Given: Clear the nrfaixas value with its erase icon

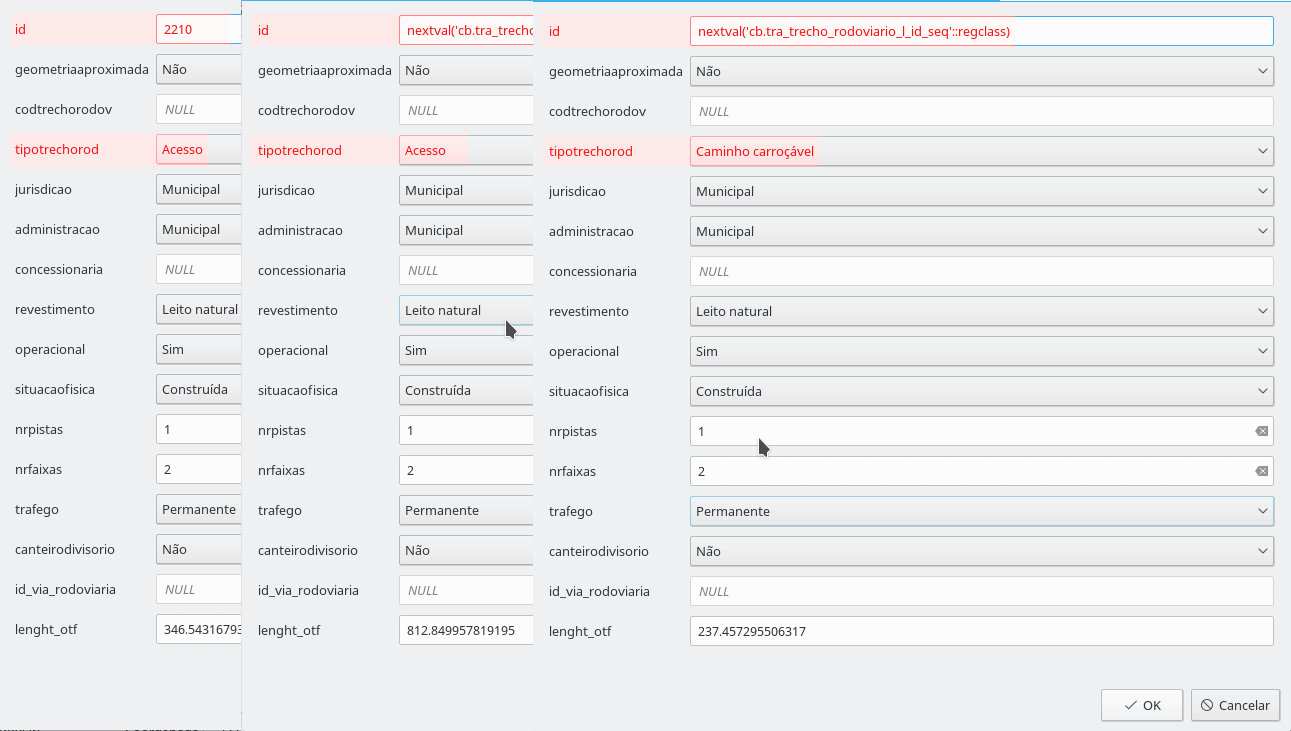Looking at the screenshot, I should (1261, 471).
